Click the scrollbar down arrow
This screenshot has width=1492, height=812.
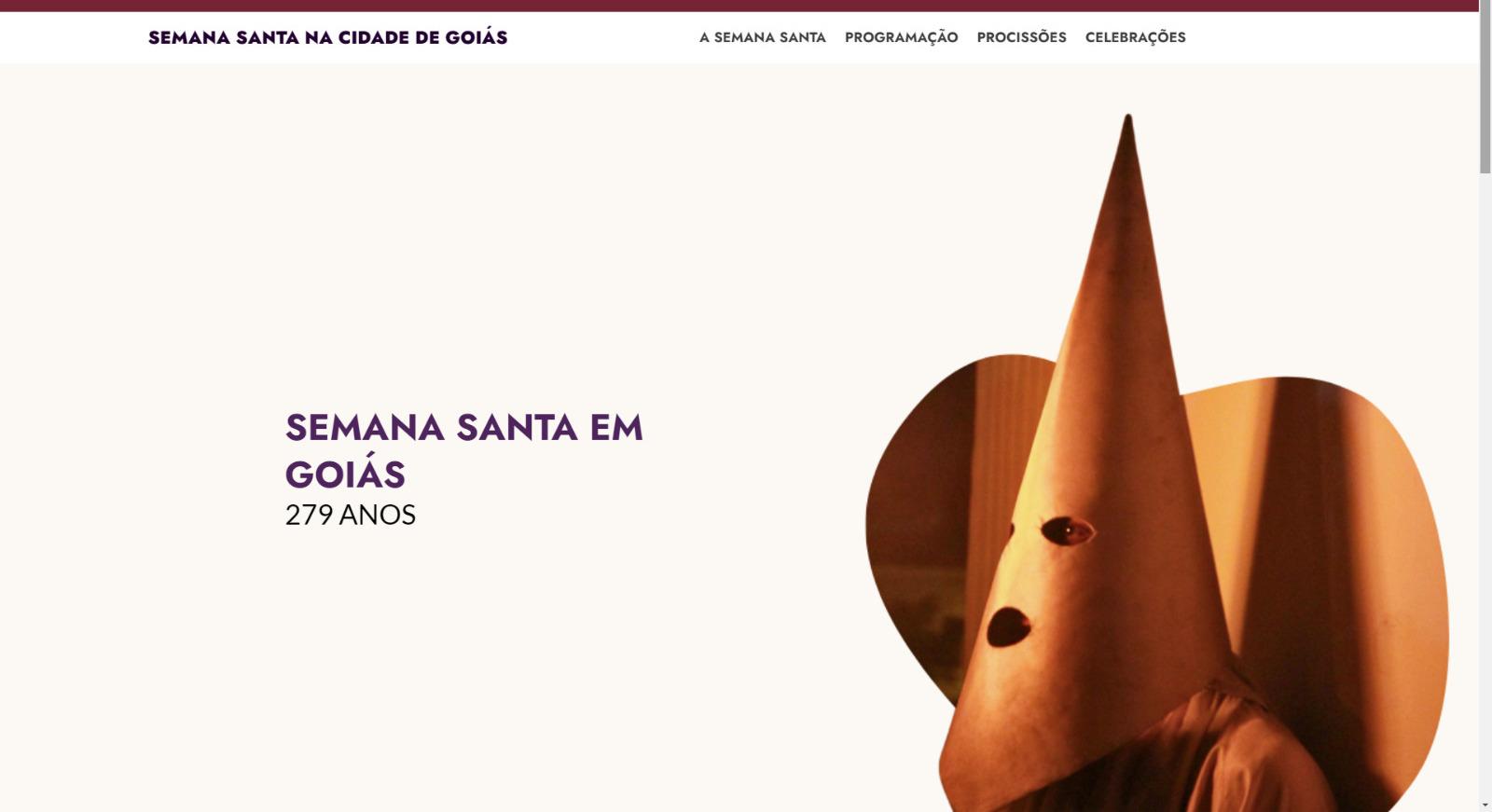click(1485, 805)
